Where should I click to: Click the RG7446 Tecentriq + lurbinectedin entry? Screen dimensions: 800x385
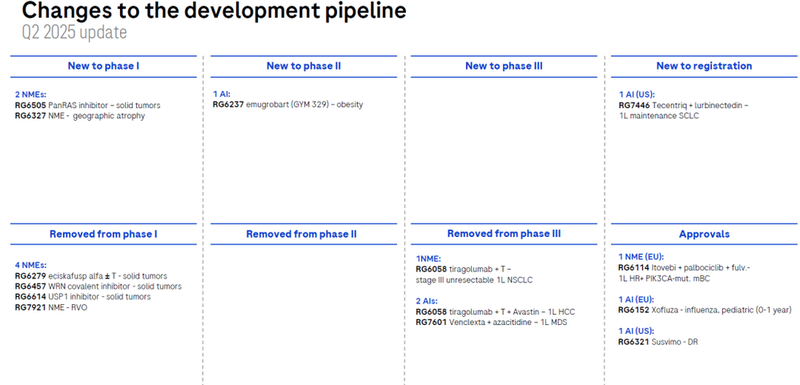(683, 106)
